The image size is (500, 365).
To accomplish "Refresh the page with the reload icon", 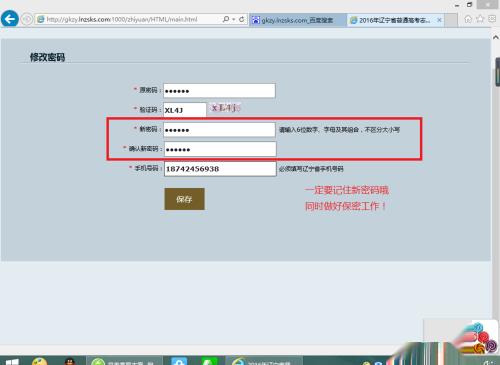I will pyautogui.click(x=242, y=19).
